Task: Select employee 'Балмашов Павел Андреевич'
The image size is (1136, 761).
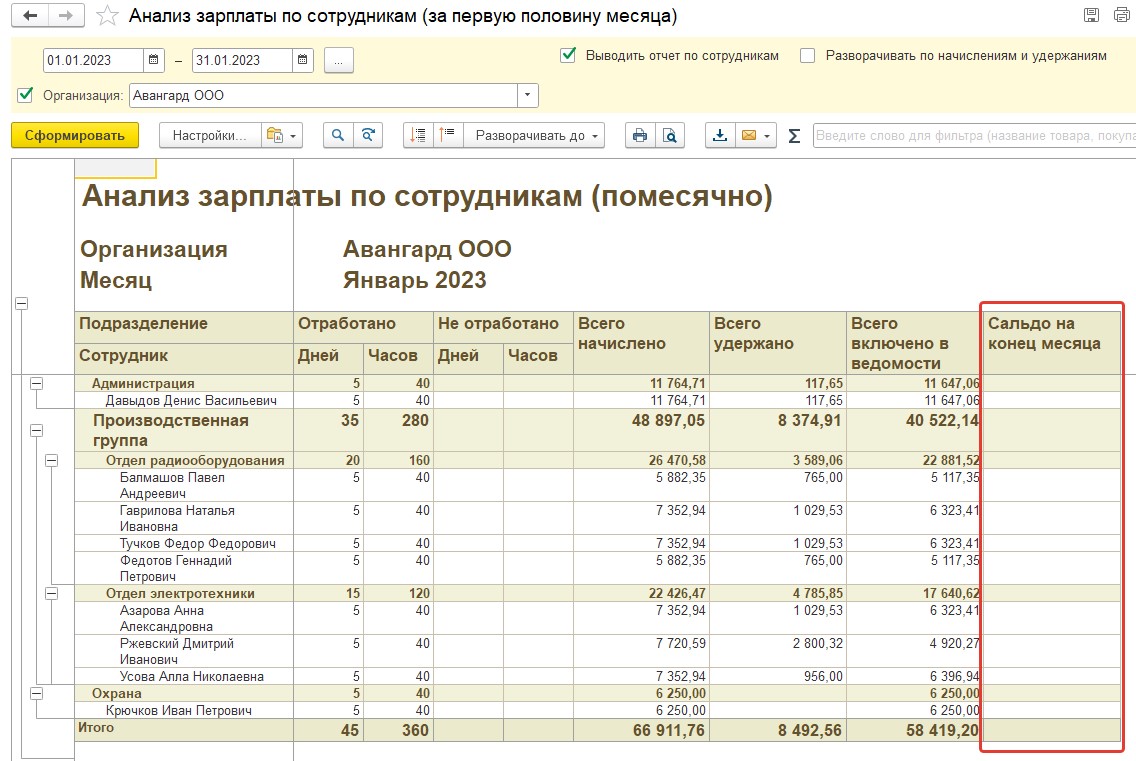Action: [172, 486]
